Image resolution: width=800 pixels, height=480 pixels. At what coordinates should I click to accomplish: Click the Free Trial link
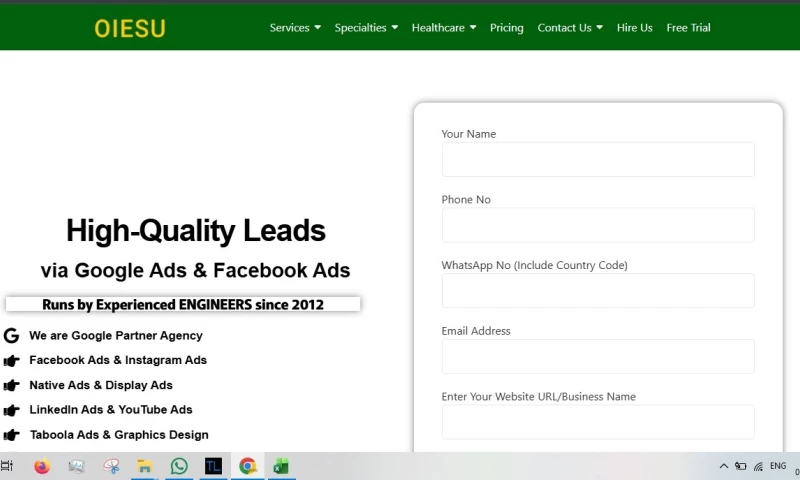[x=688, y=28]
